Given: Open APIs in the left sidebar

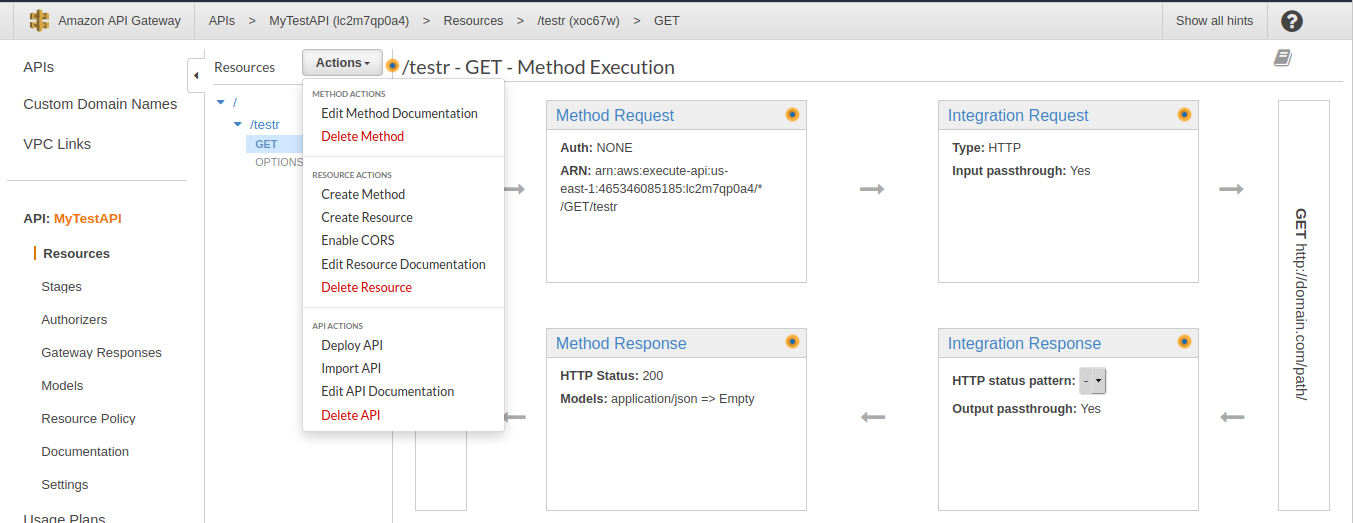Looking at the screenshot, I should point(39,67).
